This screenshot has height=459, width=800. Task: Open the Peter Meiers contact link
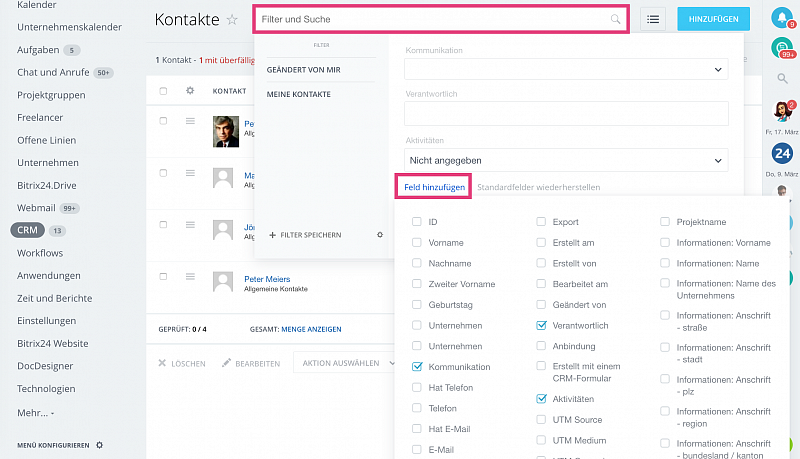267,279
